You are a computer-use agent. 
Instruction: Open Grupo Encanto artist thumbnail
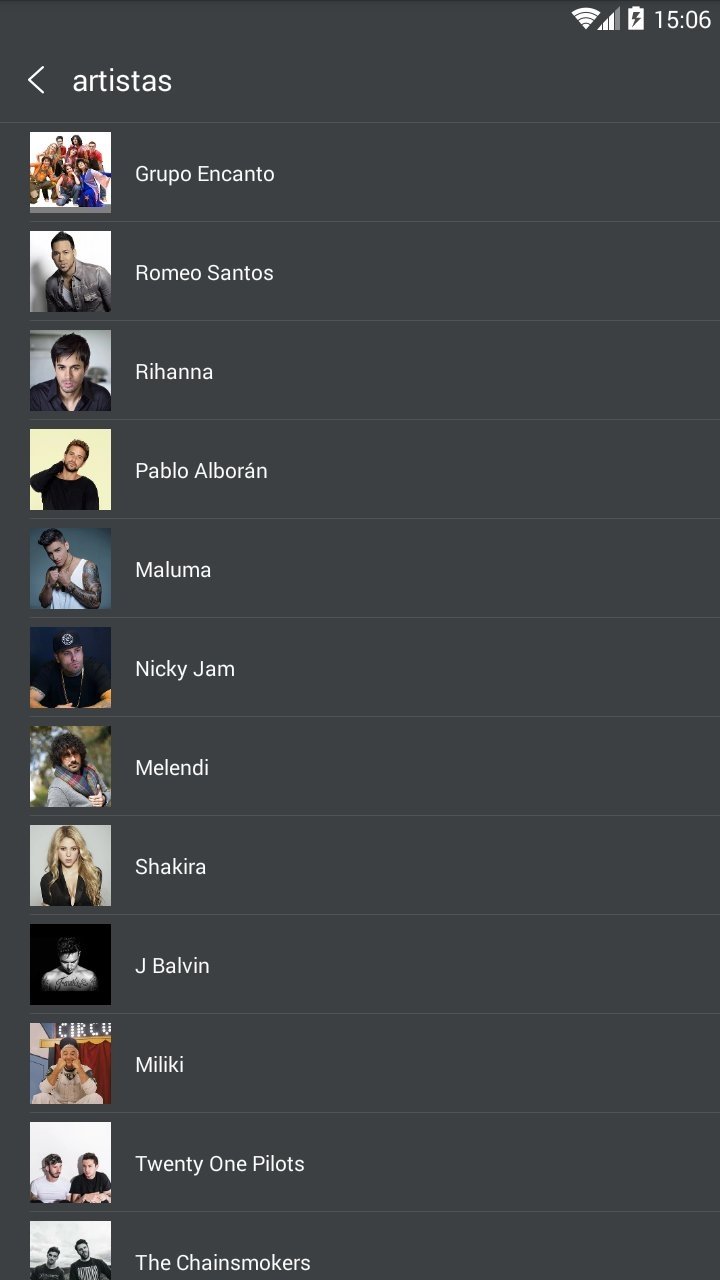[70, 172]
